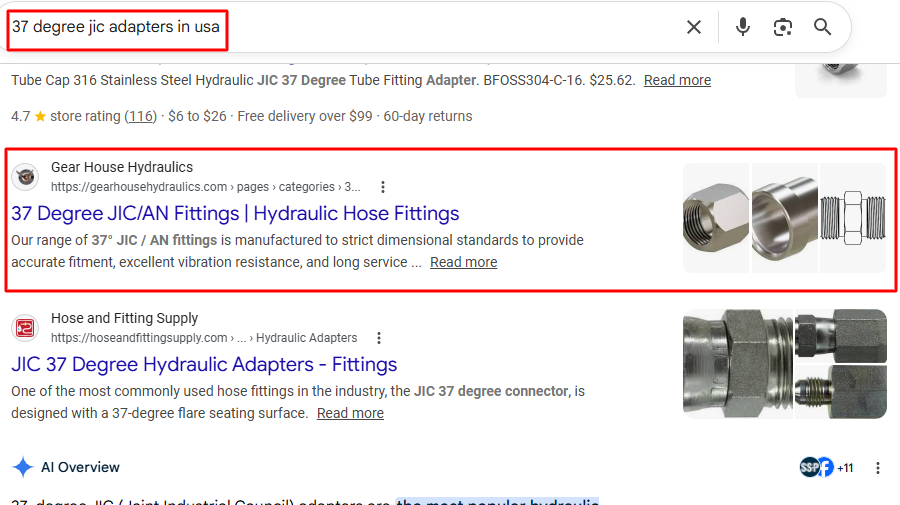Image resolution: width=900 pixels, height=505 pixels.
Task: Click Hose and Fitting Supply favicon
Action: pyautogui.click(x=25, y=328)
